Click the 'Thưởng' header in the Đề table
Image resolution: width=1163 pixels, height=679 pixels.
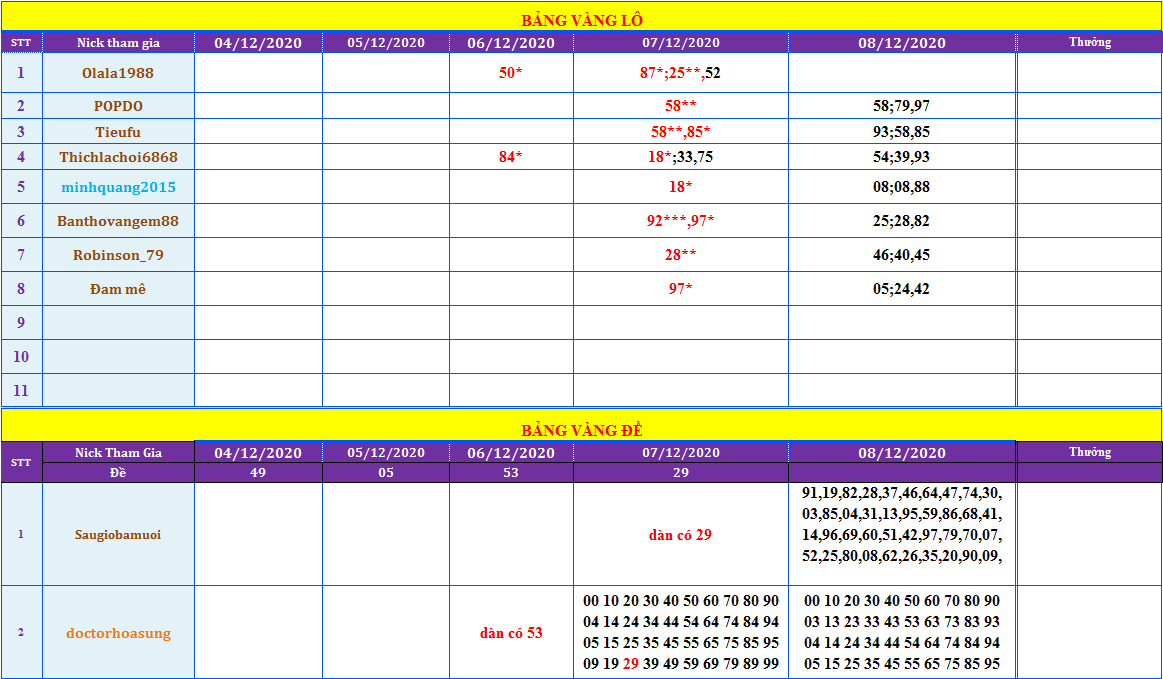point(1090,452)
